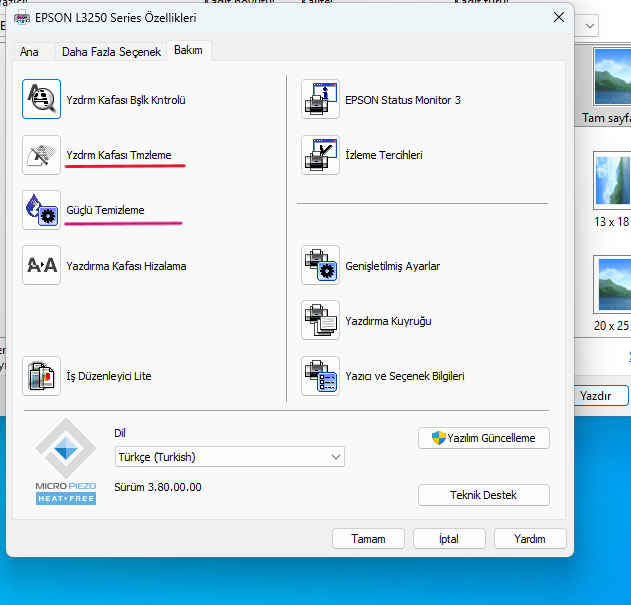
Task: Open Yazdırma Kuyruğu print queue icon
Action: click(320, 320)
